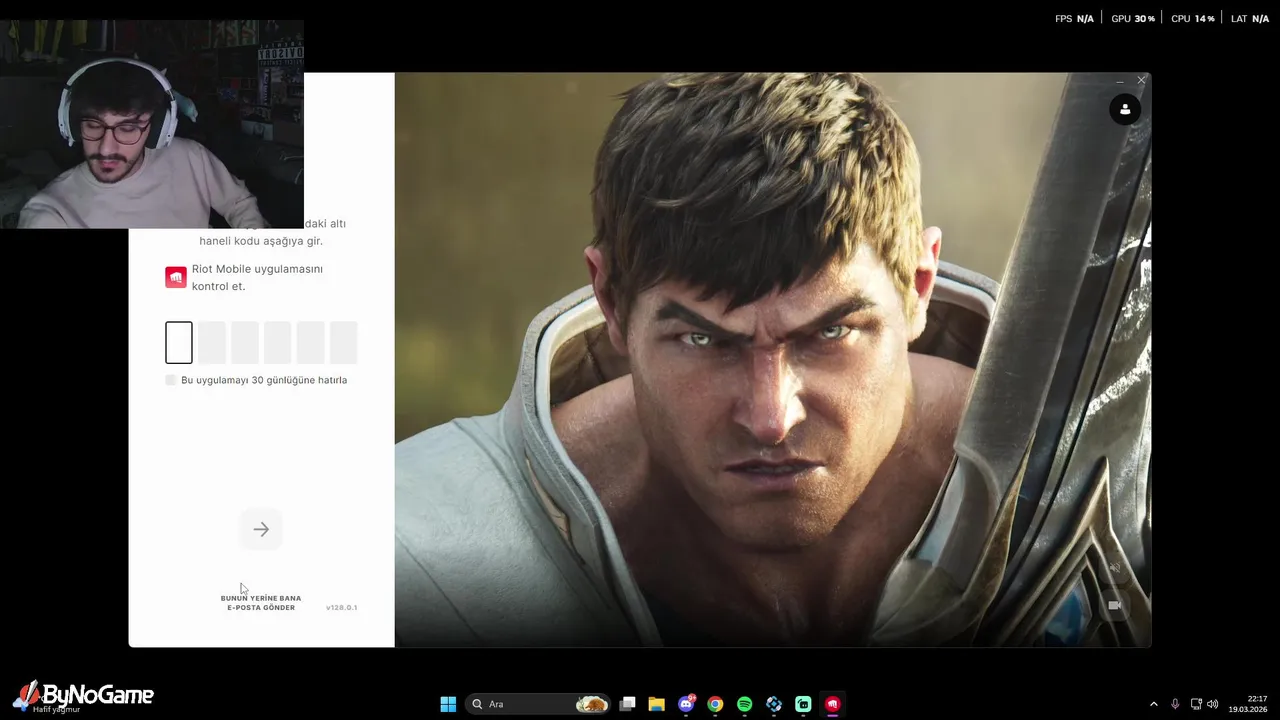This screenshot has height=720, width=1280.
Task: Open Google Chrome from the taskbar
Action: point(715,704)
